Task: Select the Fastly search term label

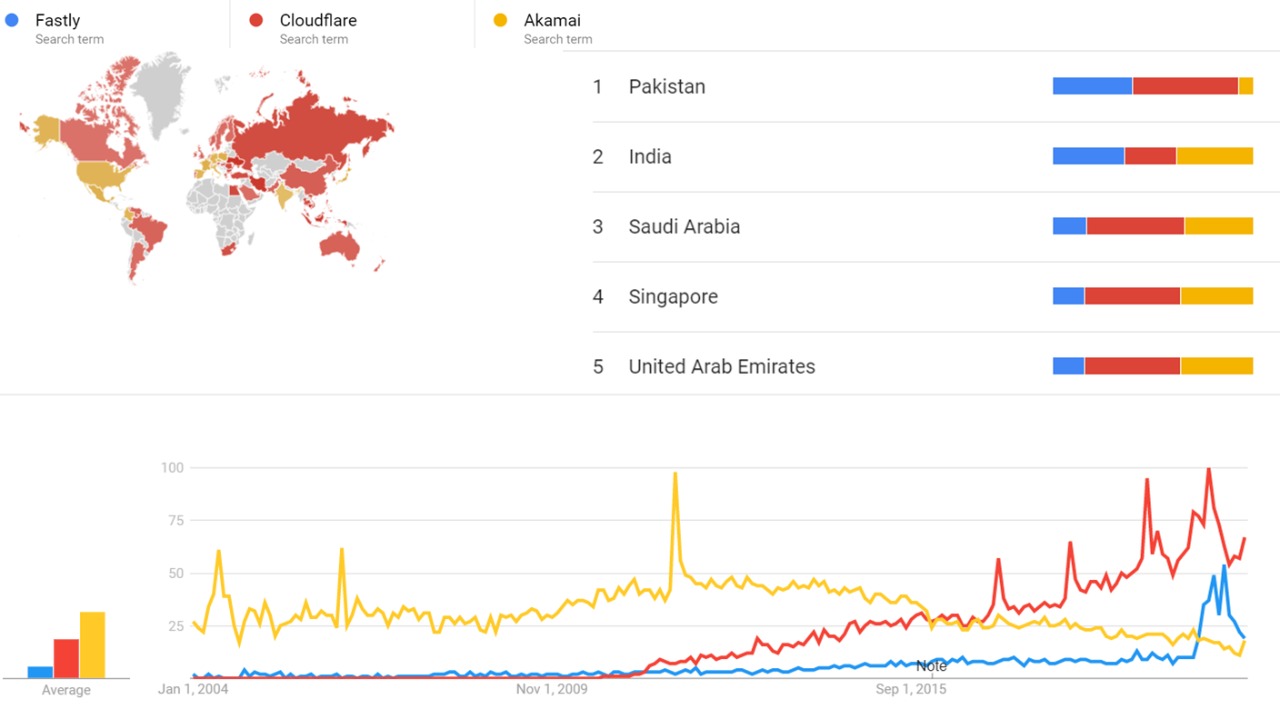Action: coord(57,20)
